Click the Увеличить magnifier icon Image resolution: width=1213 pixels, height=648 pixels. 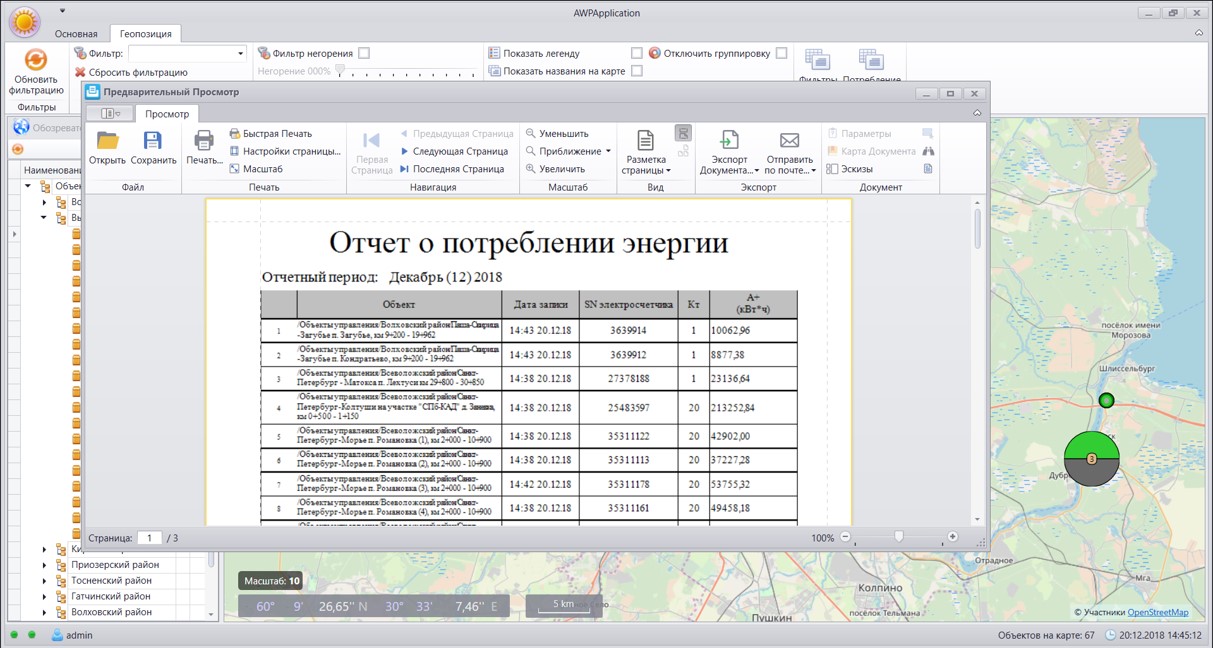click(532, 169)
